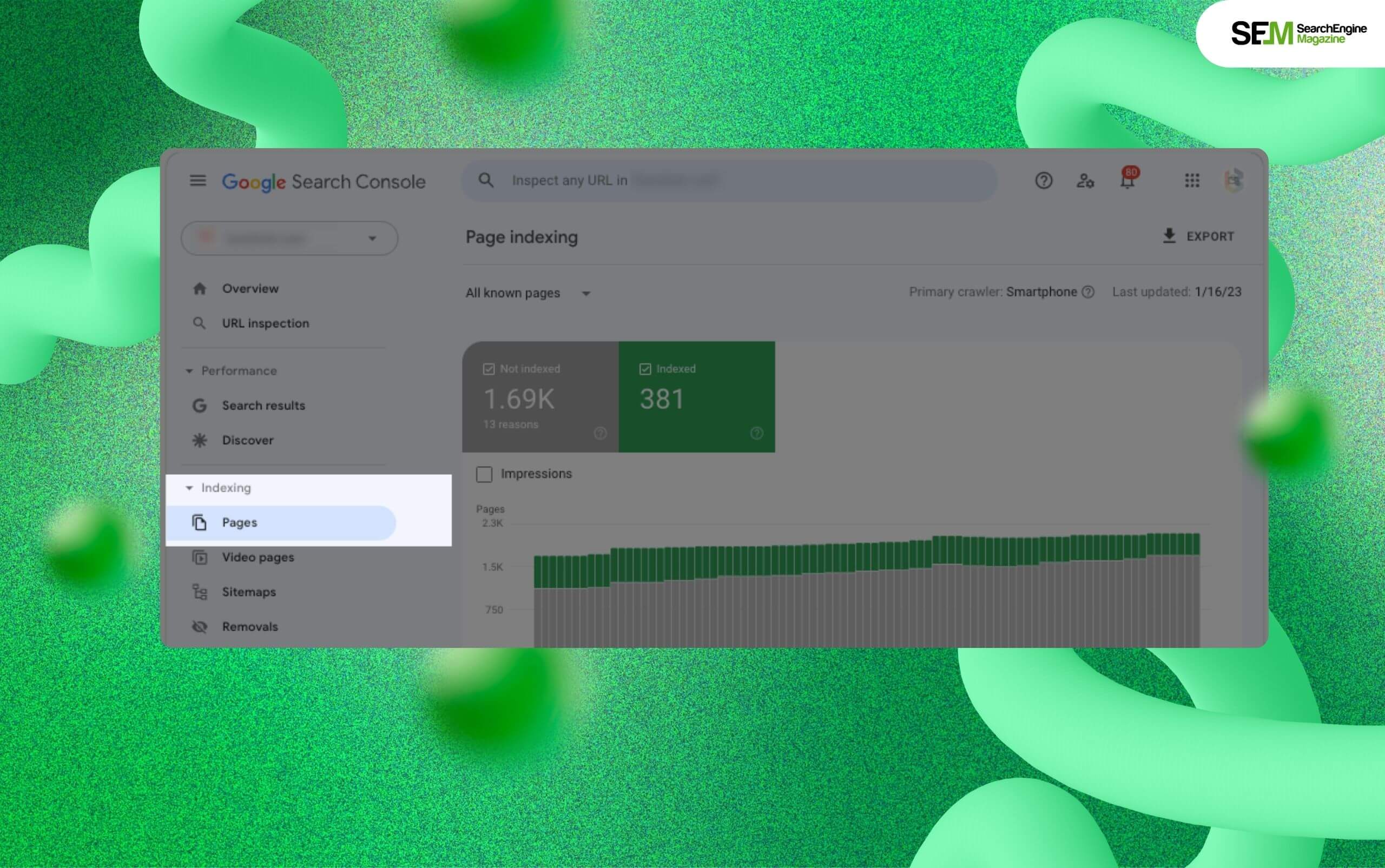Click the 2.3K axis label
Image resolution: width=1385 pixels, height=868 pixels.
click(x=492, y=523)
